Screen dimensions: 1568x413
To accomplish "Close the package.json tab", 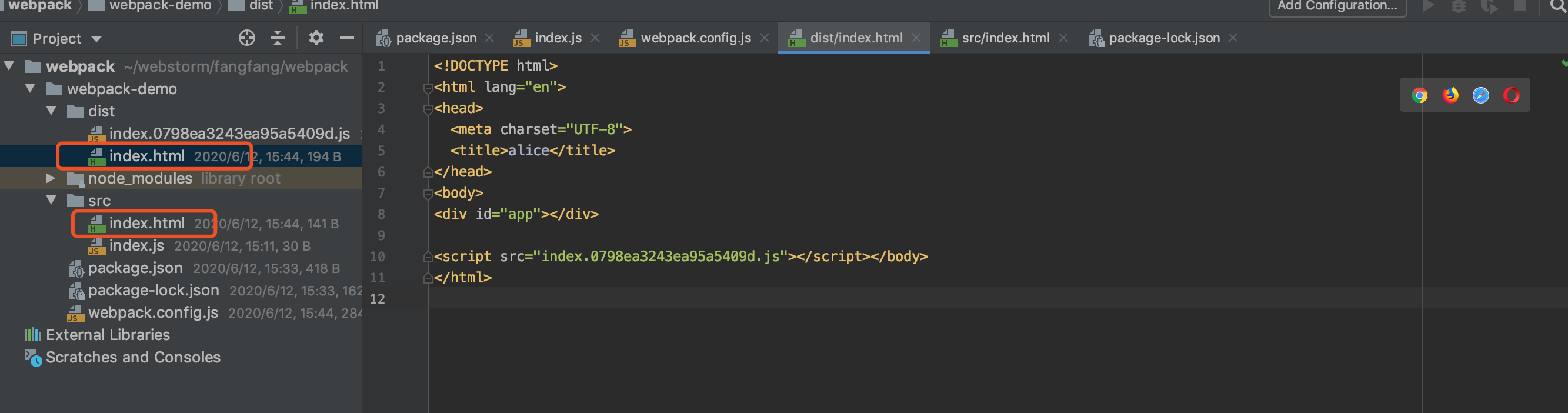I will [489, 38].
